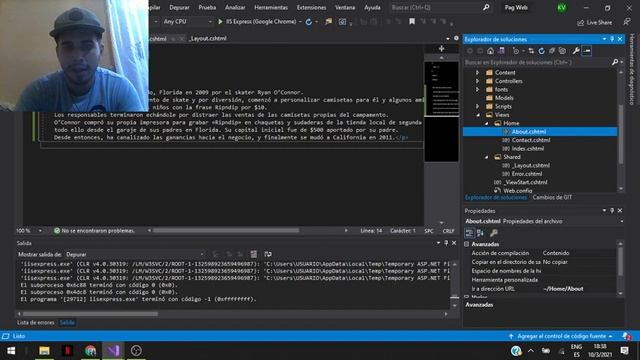The height and width of the screenshot is (360, 640).
Task: Open the zoom 100 % dropdown
Action: click(x=29, y=231)
